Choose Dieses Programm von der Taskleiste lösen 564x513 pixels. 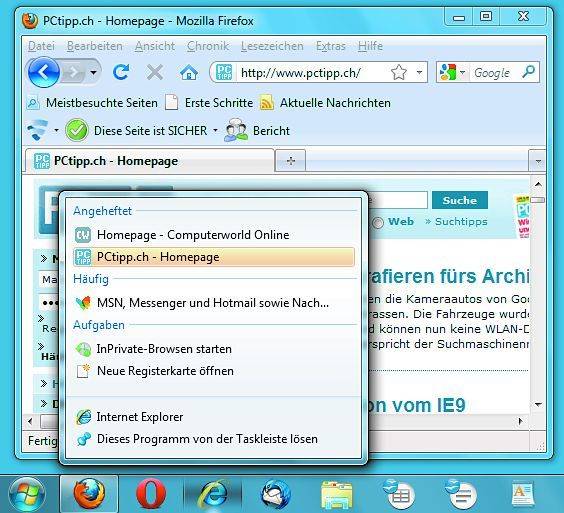tap(214, 439)
